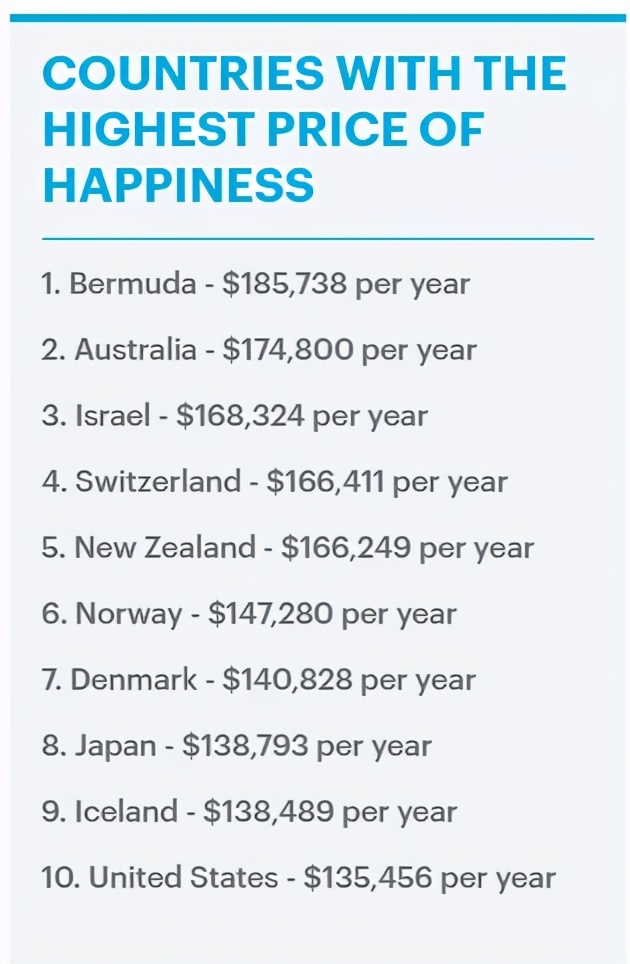Select the Denmark $140,828 list entry
Screen dimensions: 630x964
[259, 680]
